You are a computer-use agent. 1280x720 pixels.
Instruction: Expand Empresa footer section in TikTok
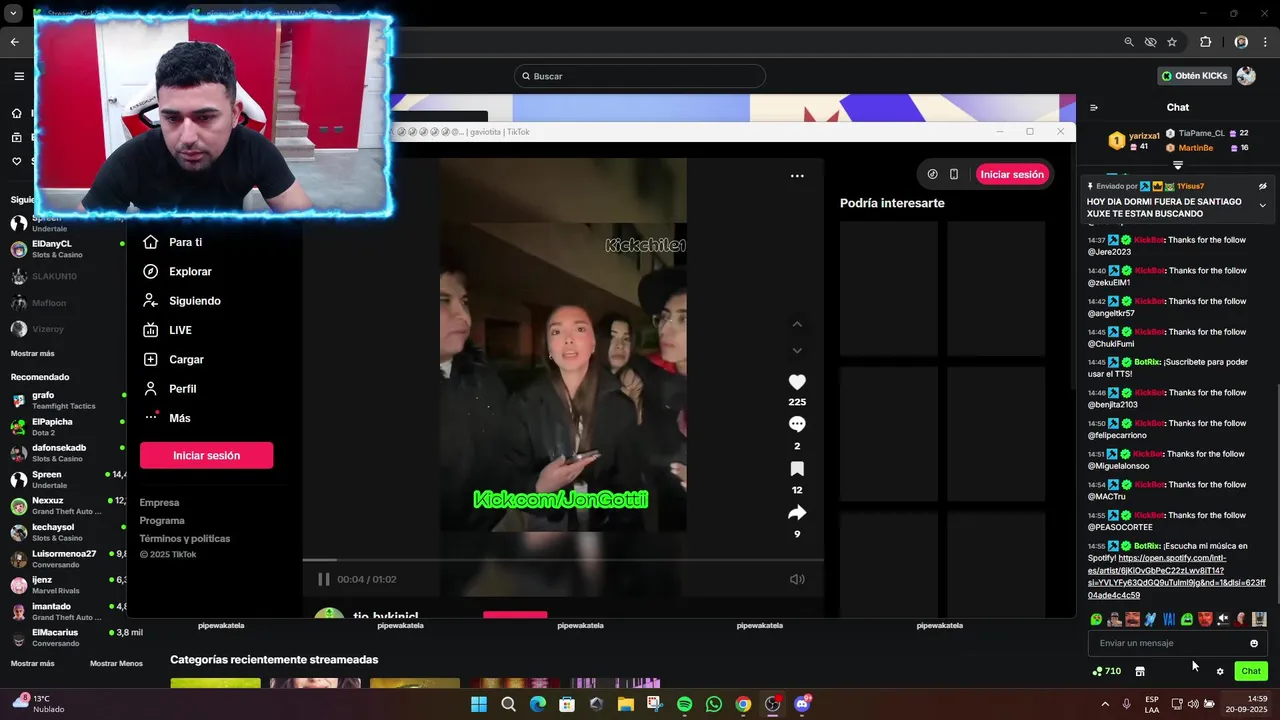coord(159,503)
